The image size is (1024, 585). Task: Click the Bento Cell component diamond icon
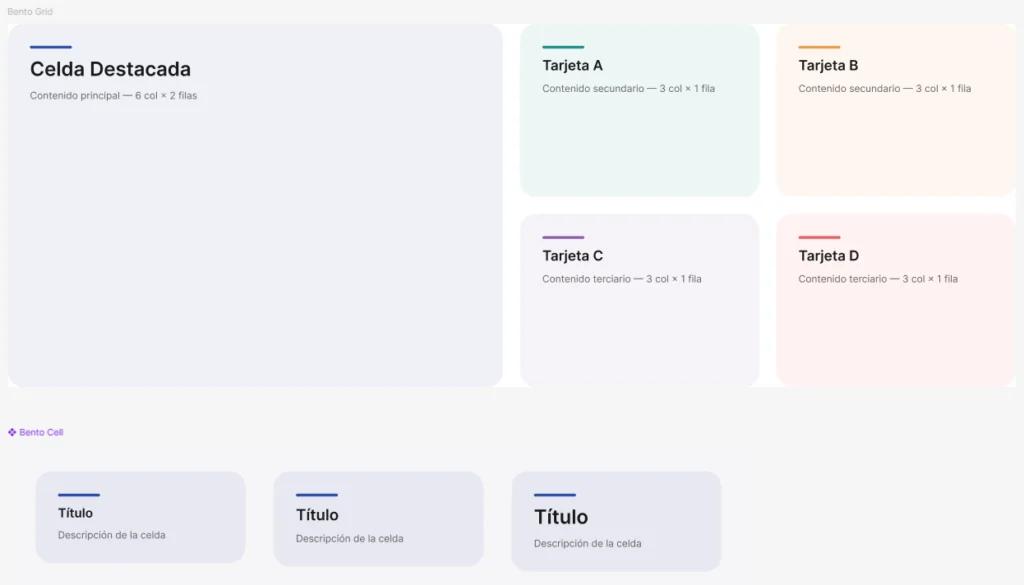click(12, 432)
